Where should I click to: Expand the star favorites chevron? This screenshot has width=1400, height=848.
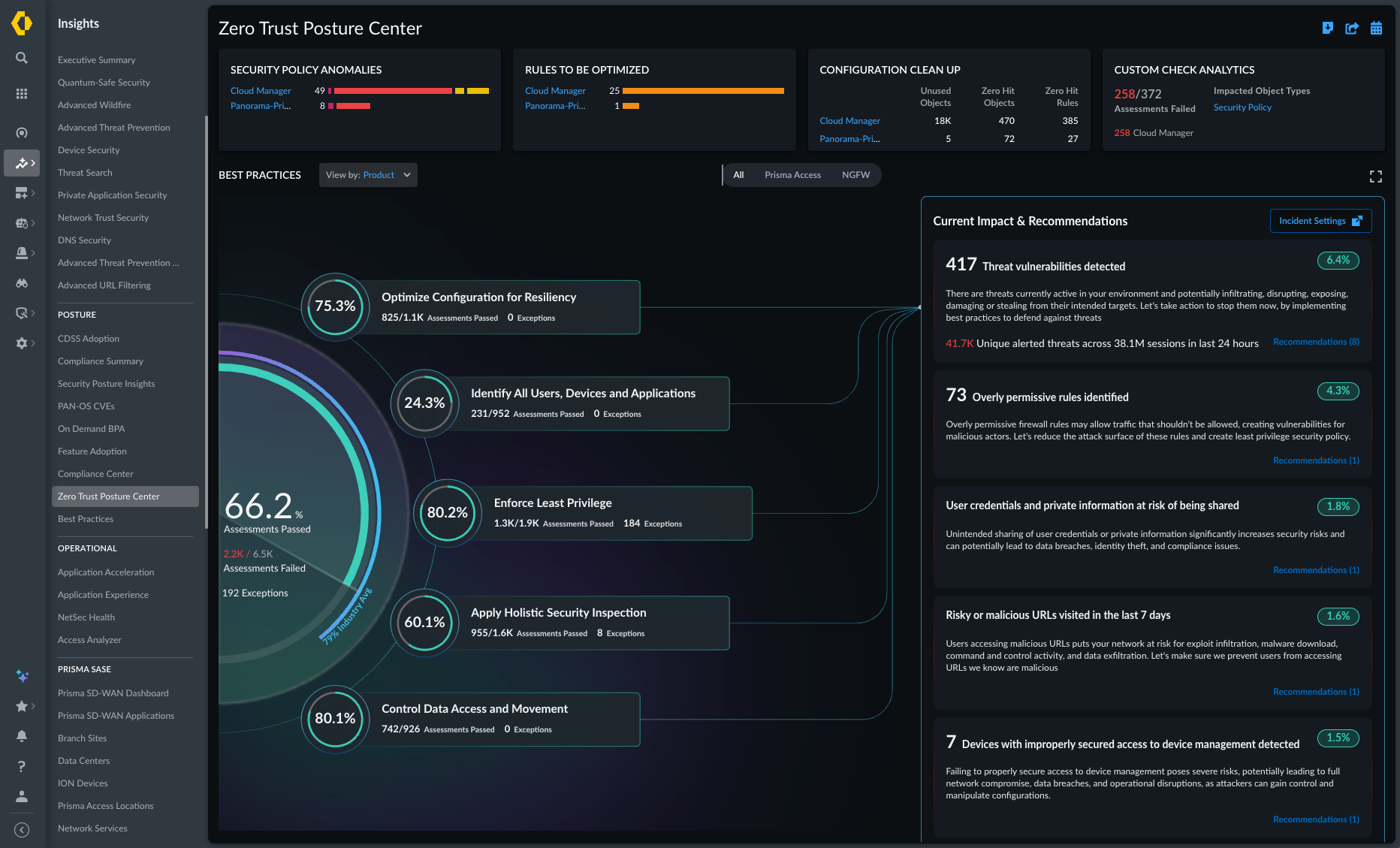(x=33, y=706)
